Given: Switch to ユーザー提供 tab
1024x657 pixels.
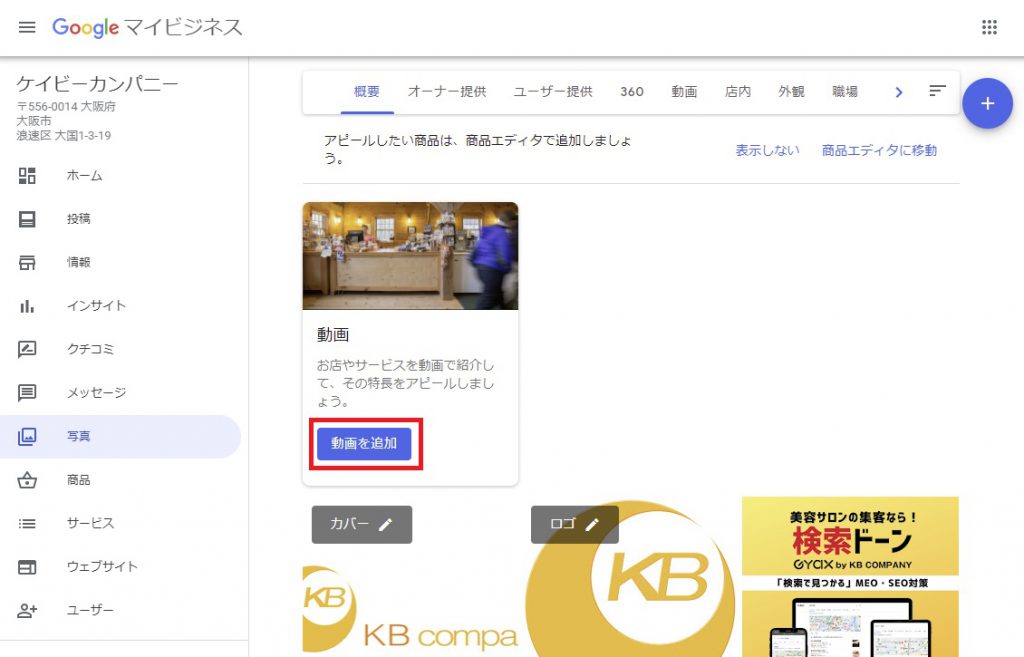Looking at the screenshot, I should click(553, 92).
